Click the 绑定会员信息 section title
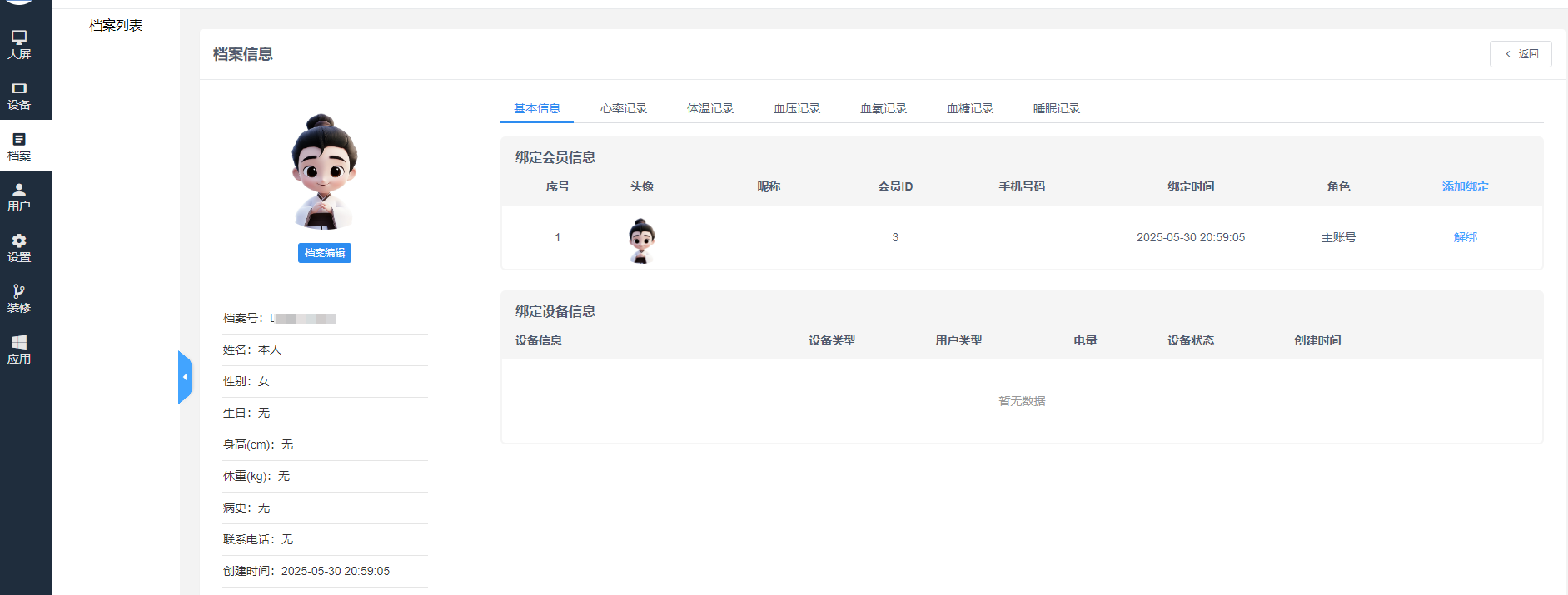Viewport: 1568px width, 595px height. tap(555, 157)
